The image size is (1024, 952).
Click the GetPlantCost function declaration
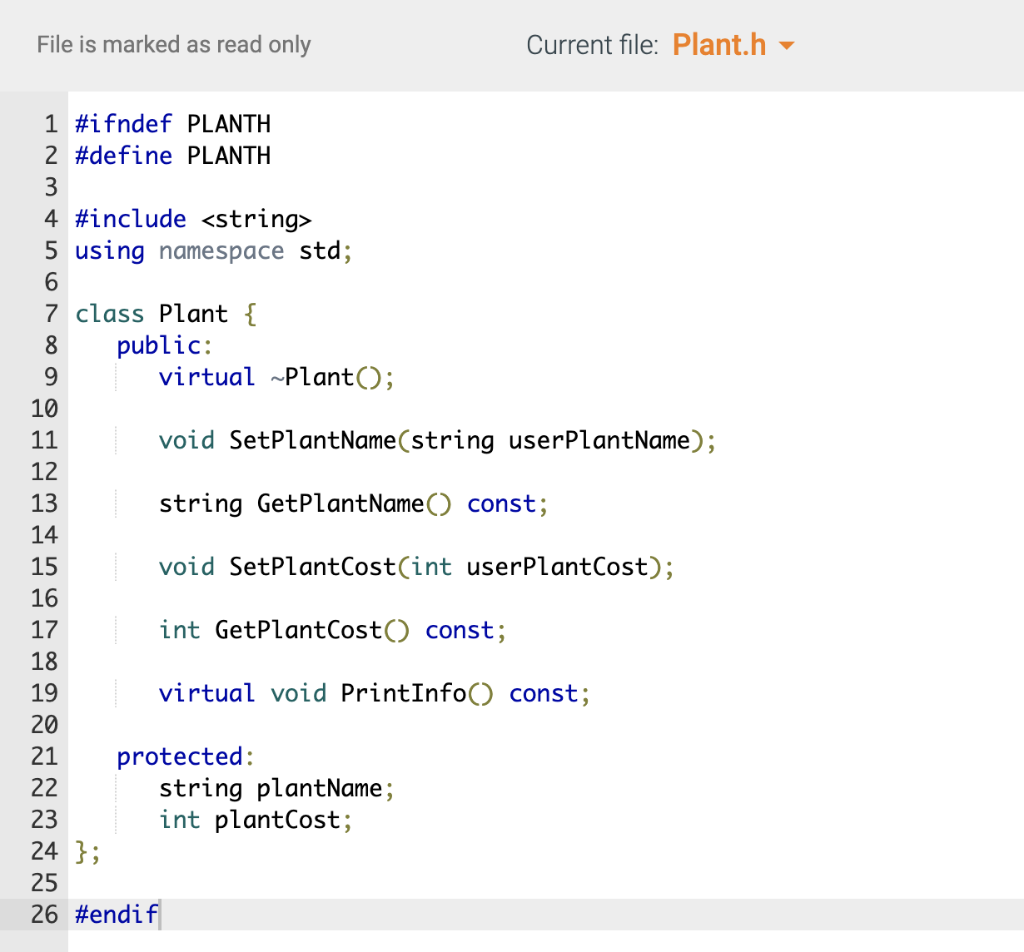click(330, 629)
